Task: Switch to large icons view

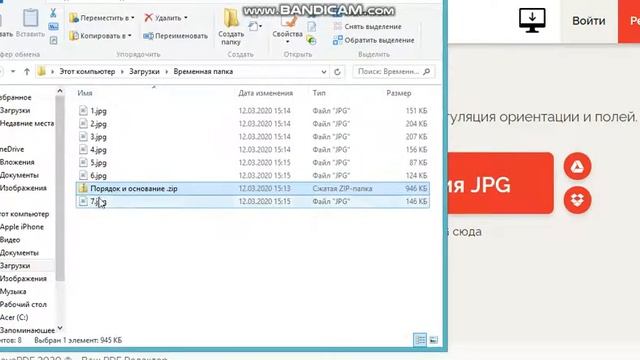Action: [433, 340]
